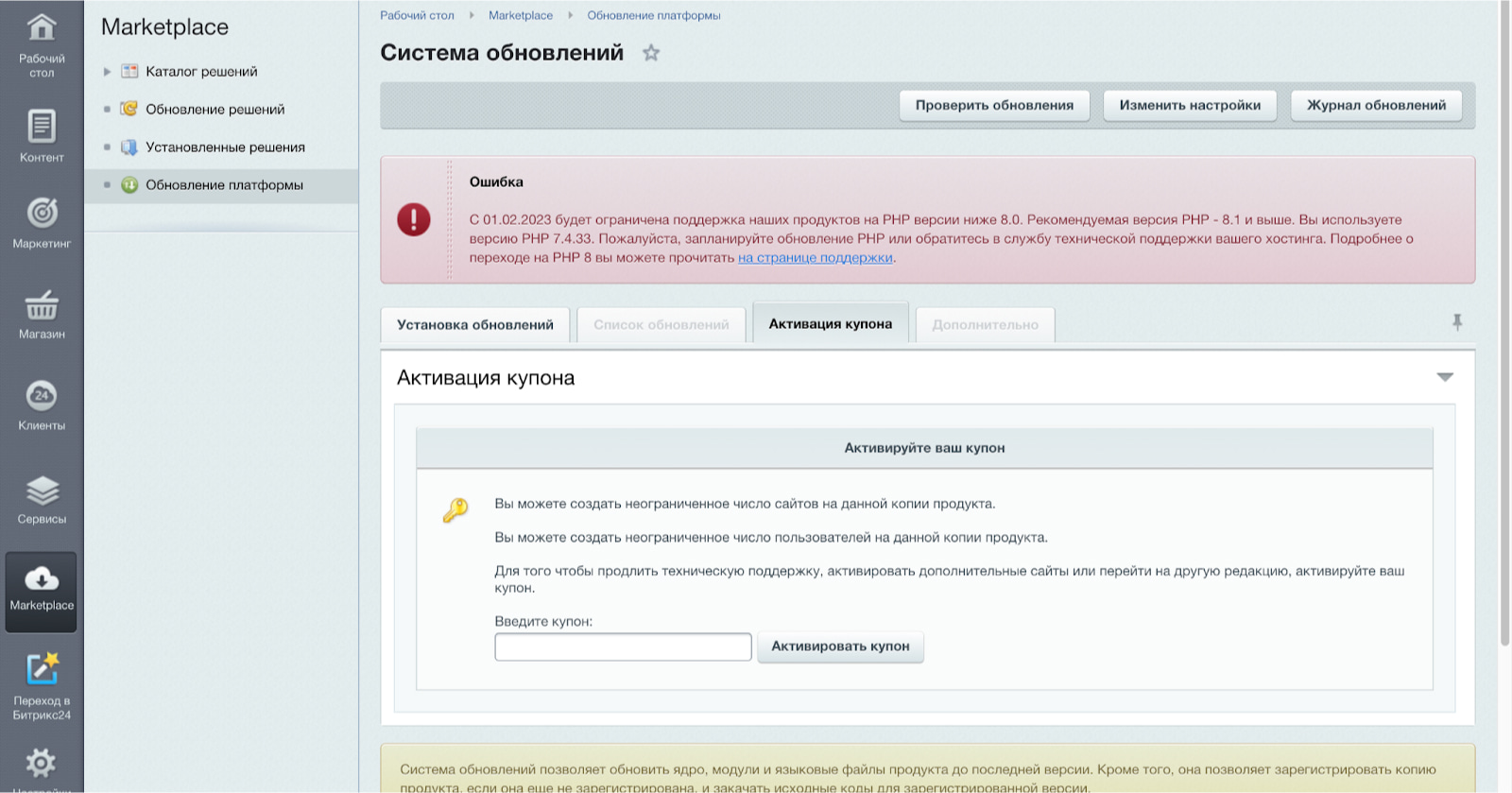The height and width of the screenshot is (793, 1512).
Task: Click the Проверить обновления button
Action: point(994,105)
